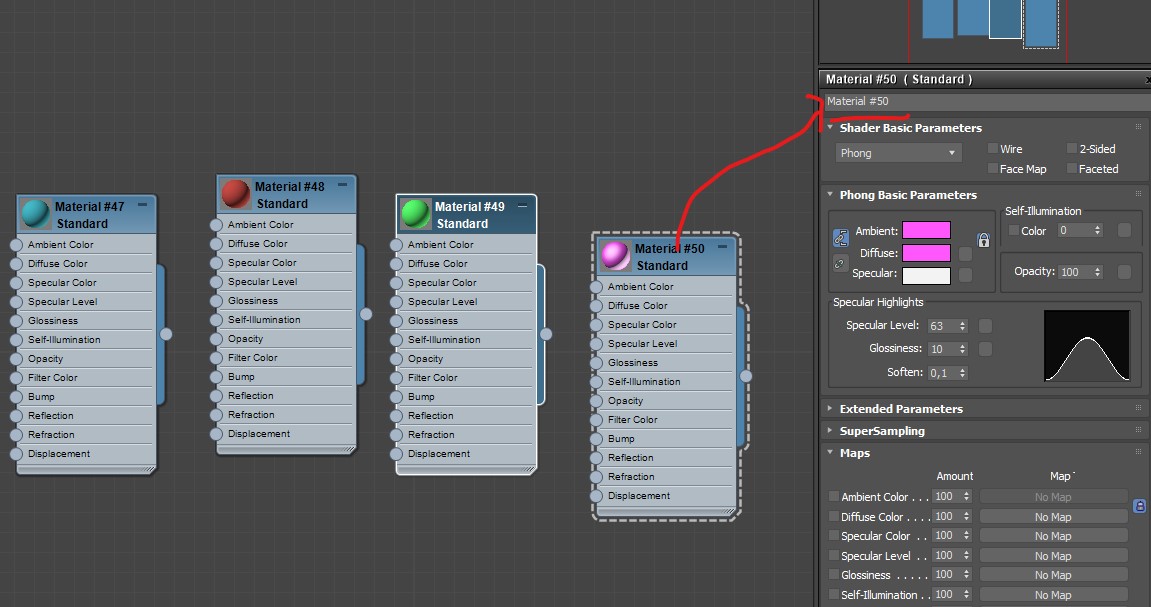Collapse the Material #48 node with minus icon
This screenshot has width=1151, height=607.
342,185
